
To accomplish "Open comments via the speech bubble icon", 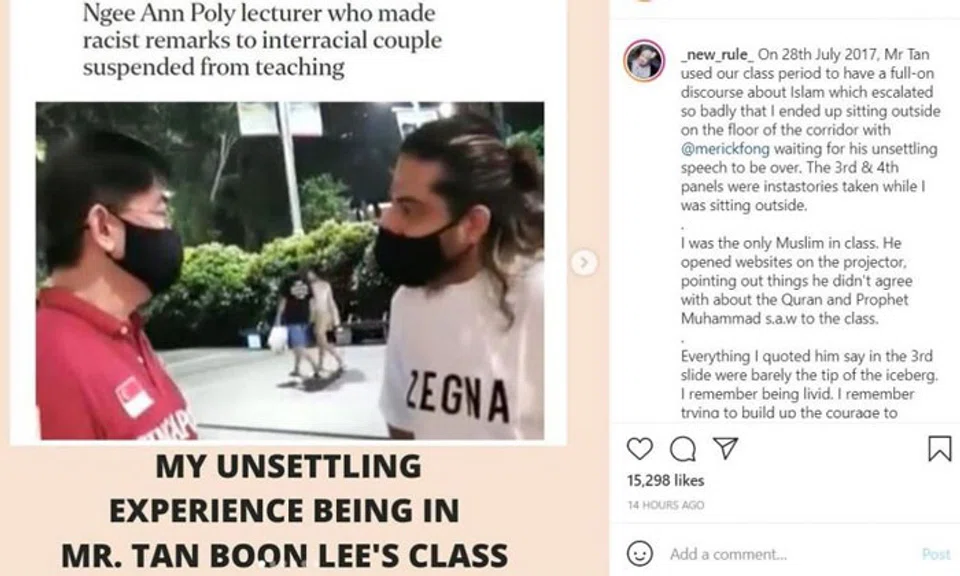I will pyautogui.click(x=683, y=449).
